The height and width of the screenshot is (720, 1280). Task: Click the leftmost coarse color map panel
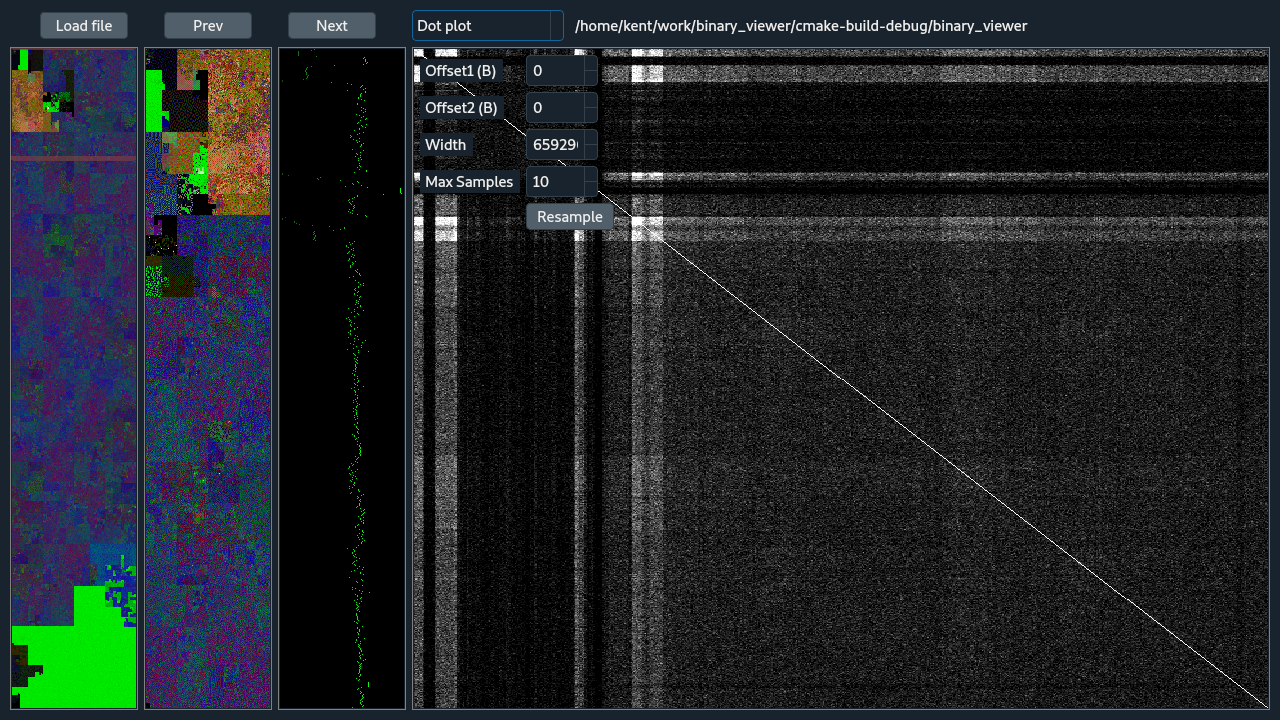click(x=74, y=378)
